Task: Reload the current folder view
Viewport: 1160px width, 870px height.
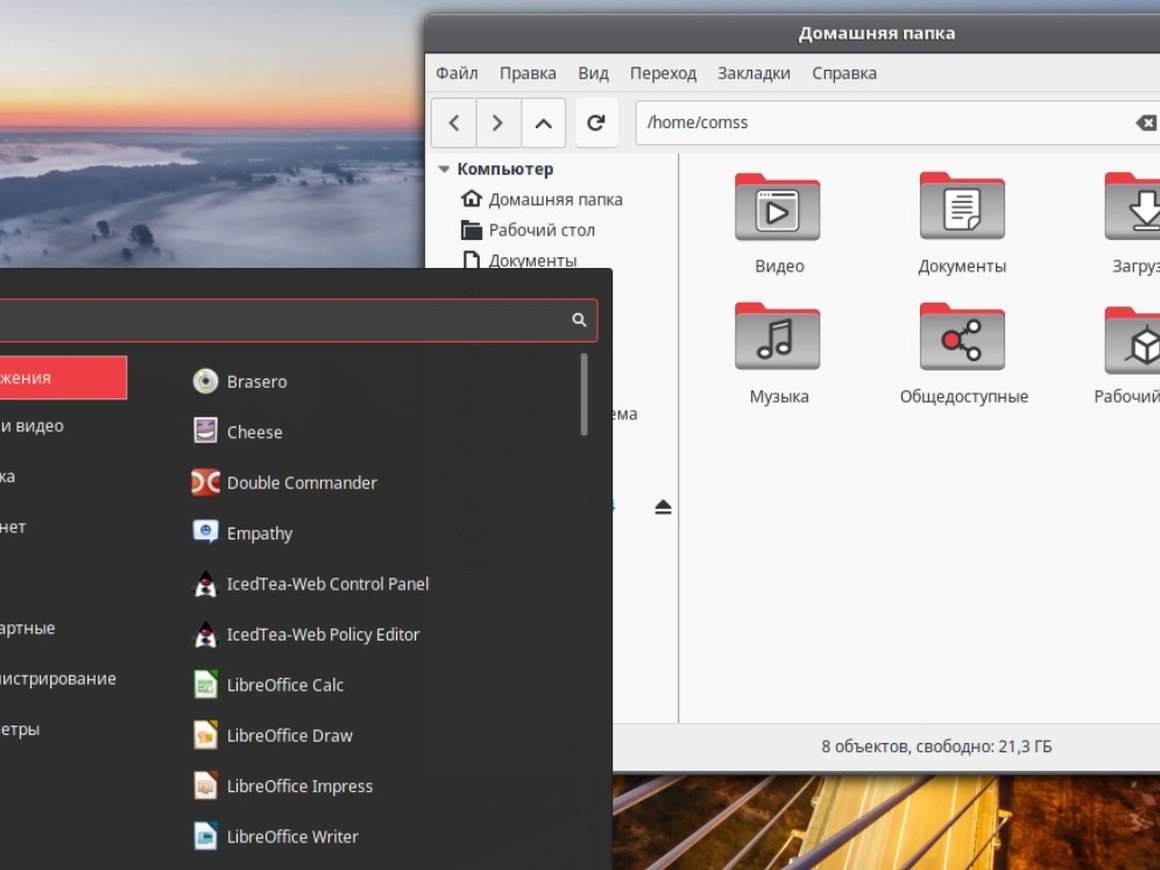Action: coord(596,123)
